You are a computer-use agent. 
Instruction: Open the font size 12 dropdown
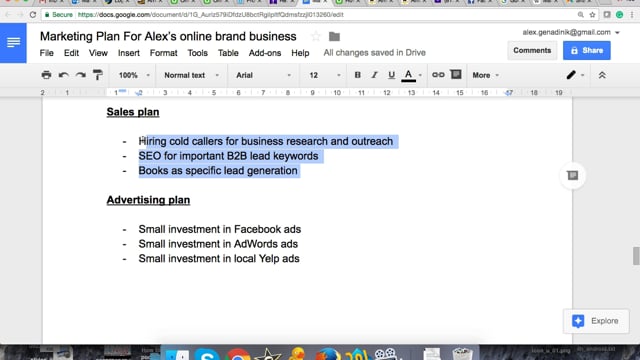pos(324,75)
